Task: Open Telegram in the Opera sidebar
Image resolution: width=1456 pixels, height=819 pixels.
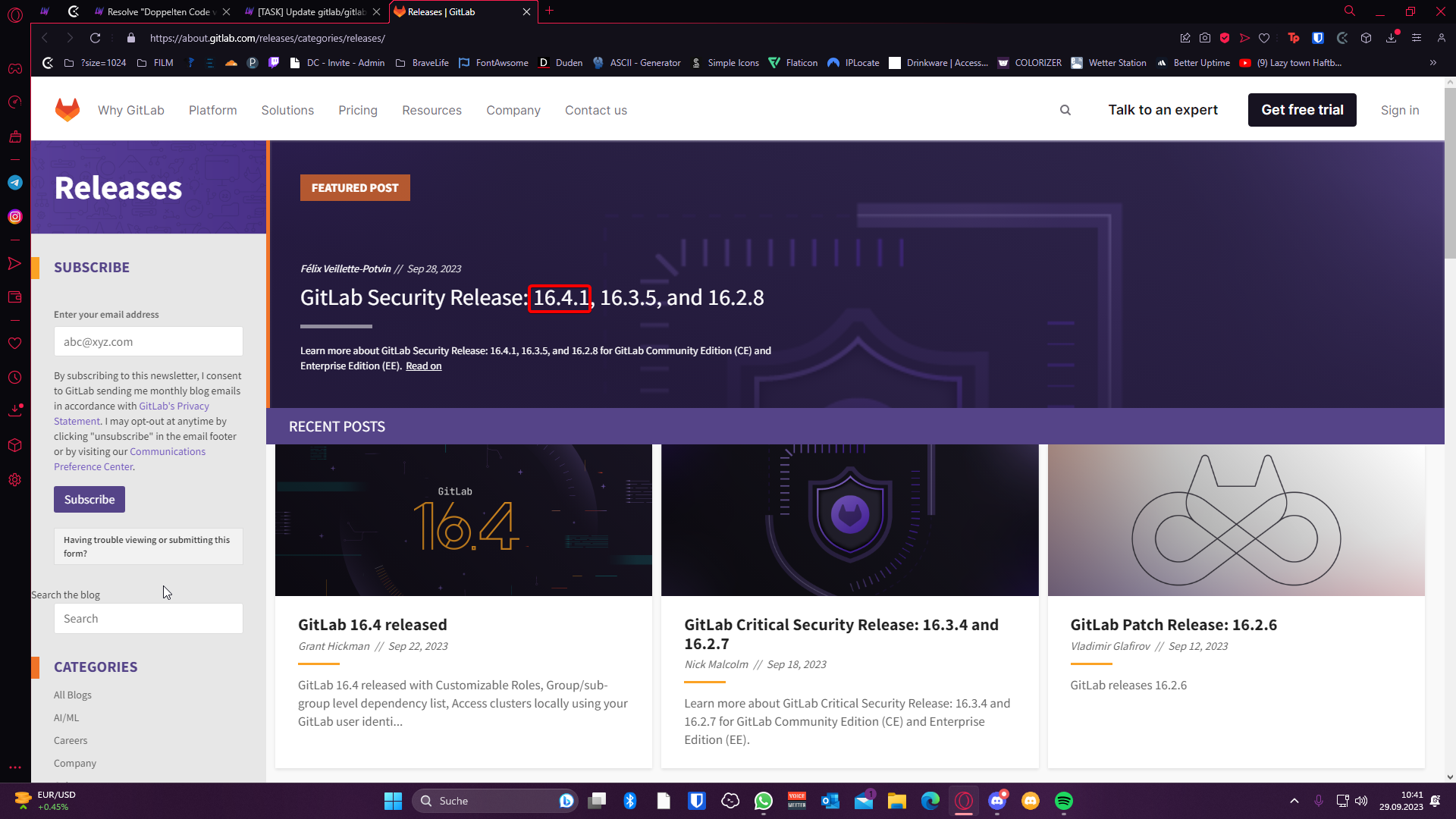Action: tap(15, 183)
